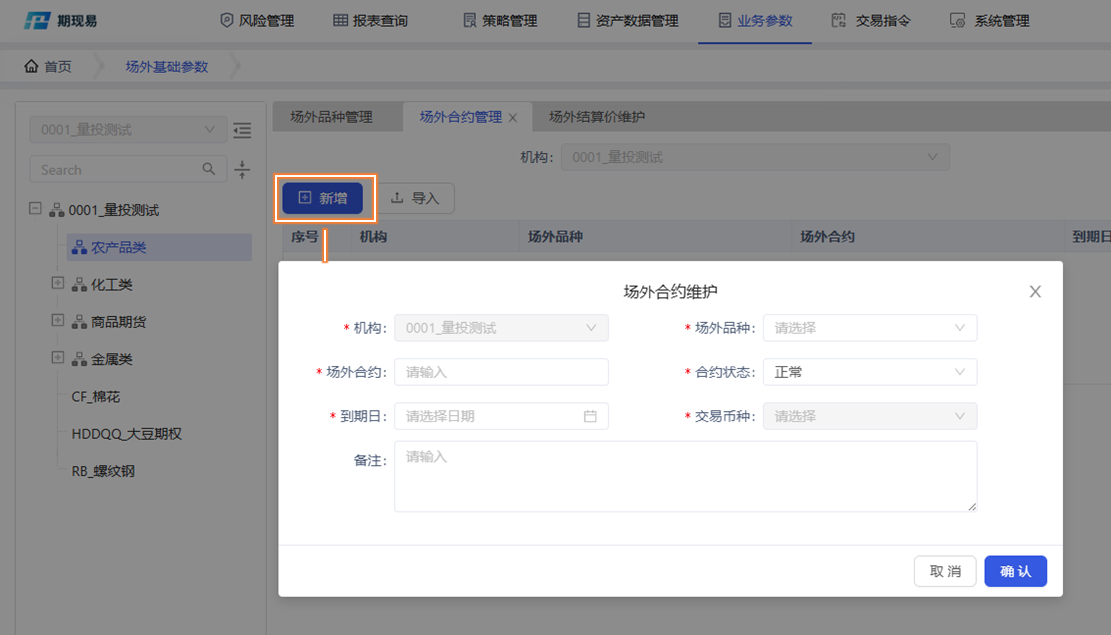Screen dimensions: 1111x635
Task: Open the 合约状态 dropdown showing 正常
Action: 869,372
